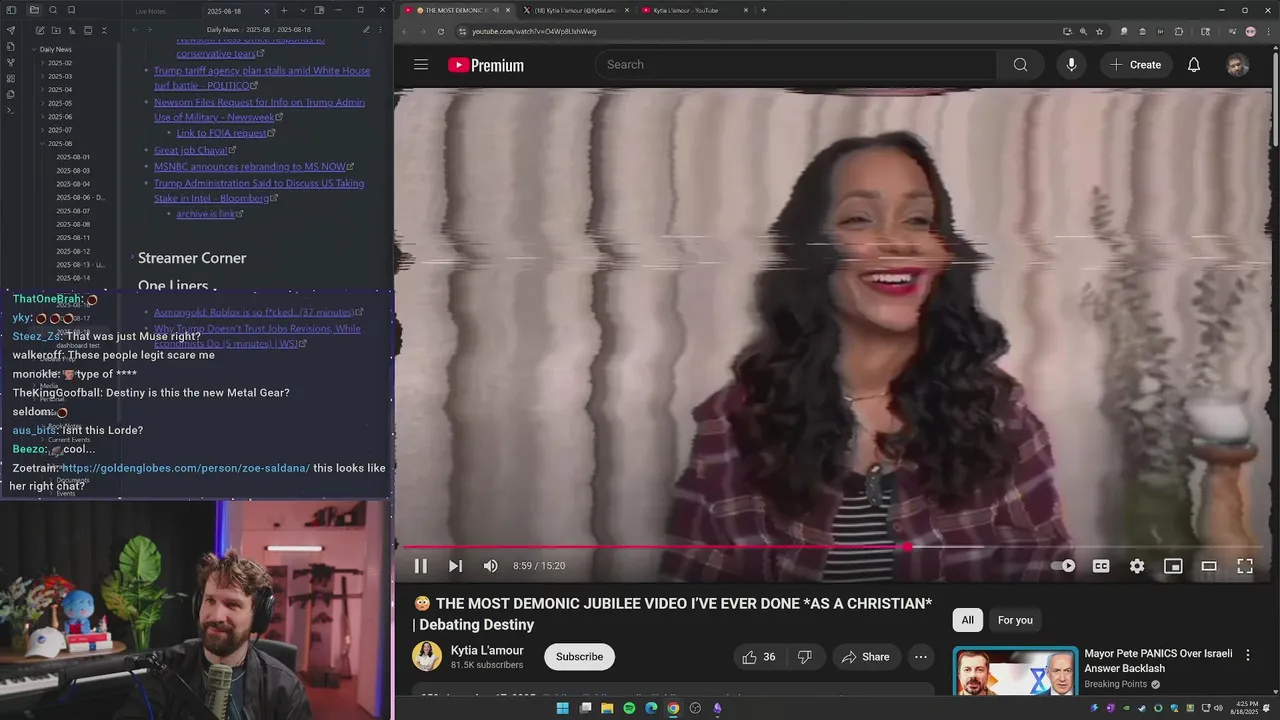Start voice search with the microphone
This screenshot has width=1280, height=720.
point(1071,65)
